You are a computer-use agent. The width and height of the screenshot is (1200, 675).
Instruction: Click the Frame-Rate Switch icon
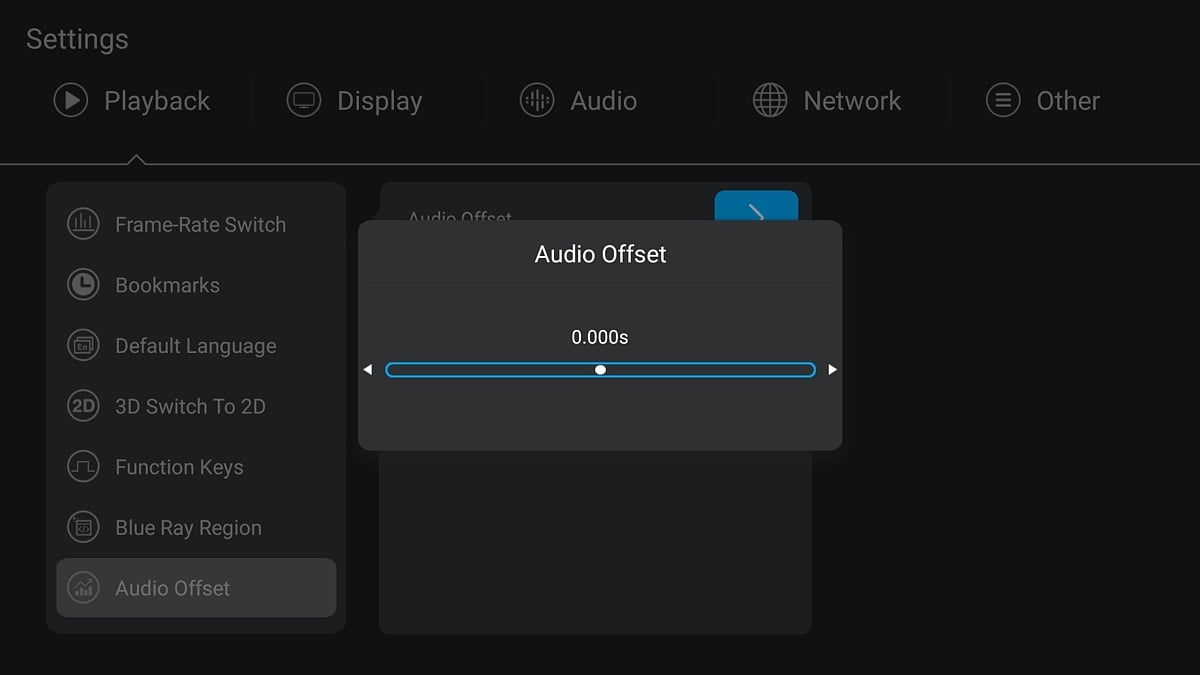83,224
